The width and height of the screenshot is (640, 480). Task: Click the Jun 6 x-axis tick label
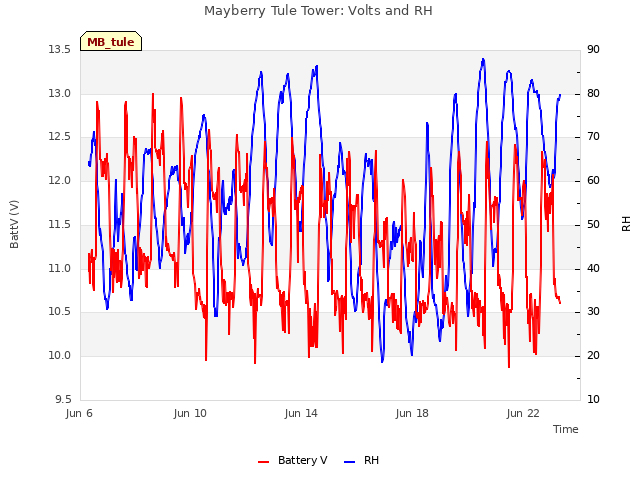point(79,413)
